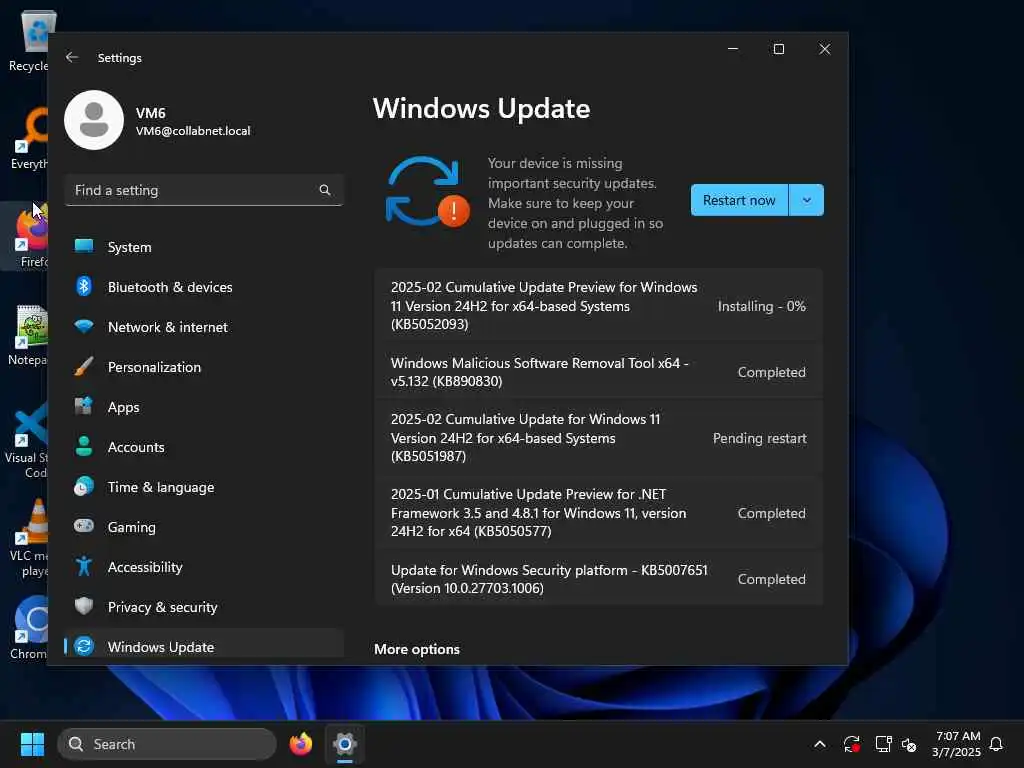Click the Restart now button
This screenshot has height=768, width=1024.
coord(739,200)
